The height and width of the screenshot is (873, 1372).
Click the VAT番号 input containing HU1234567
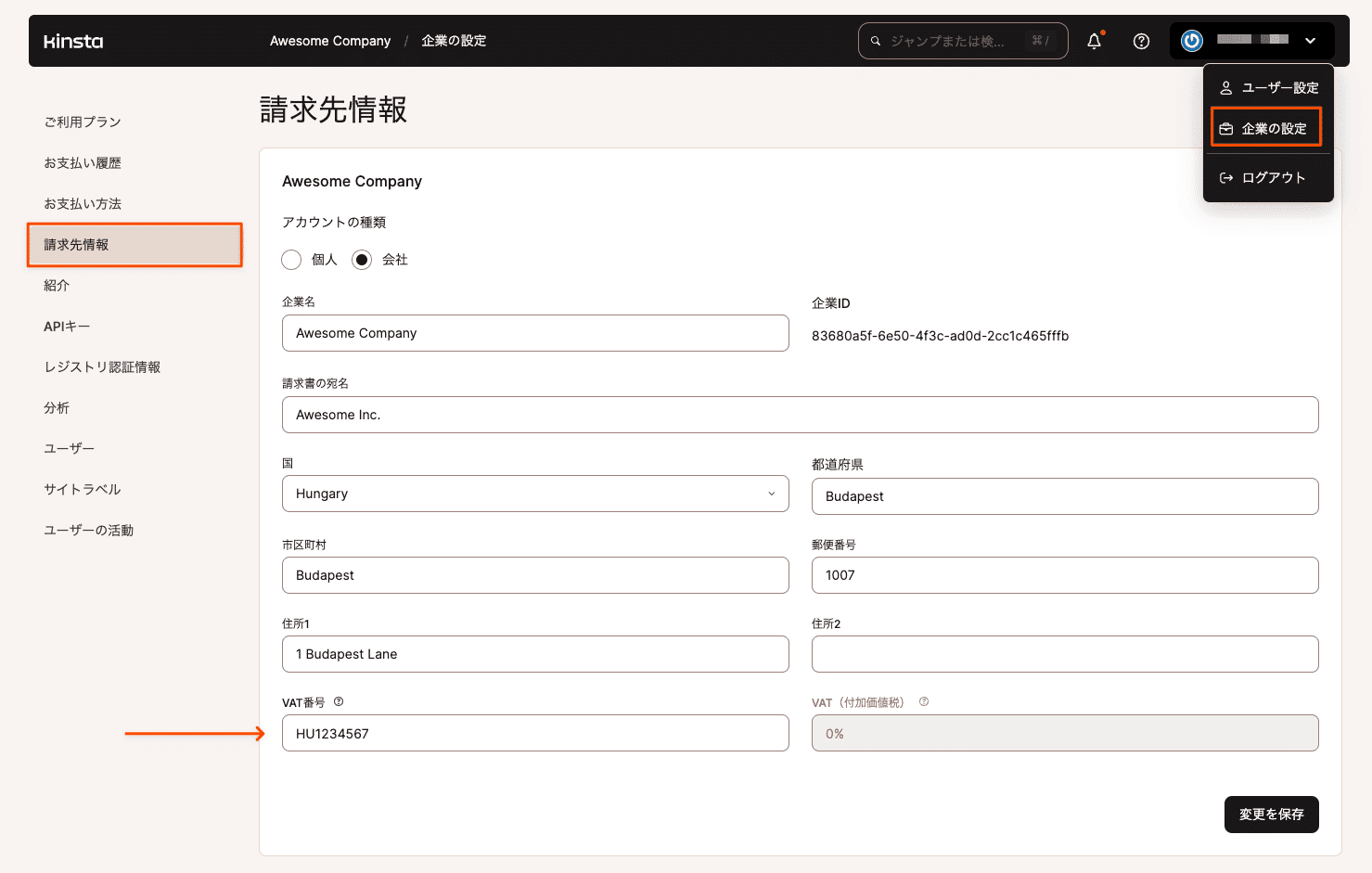[x=535, y=733]
